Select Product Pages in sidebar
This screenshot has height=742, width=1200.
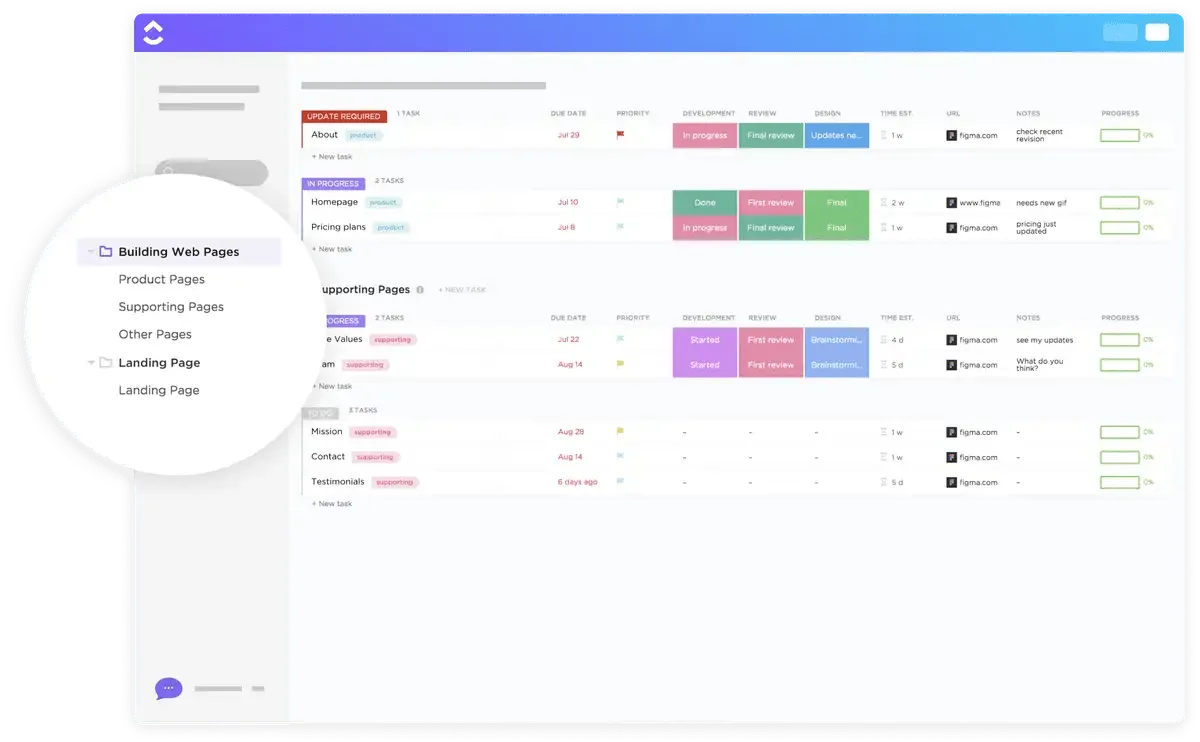pyautogui.click(x=162, y=279)
